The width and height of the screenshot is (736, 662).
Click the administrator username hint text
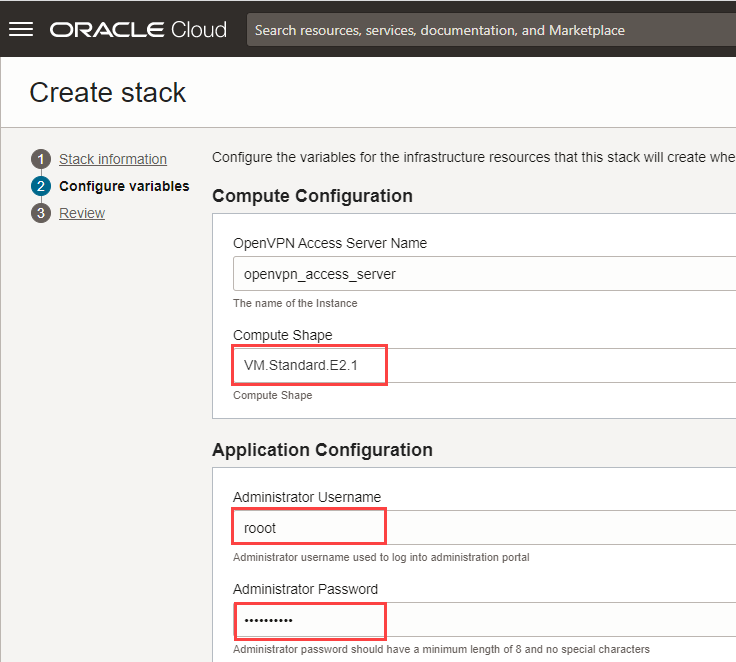pos(381,557)
